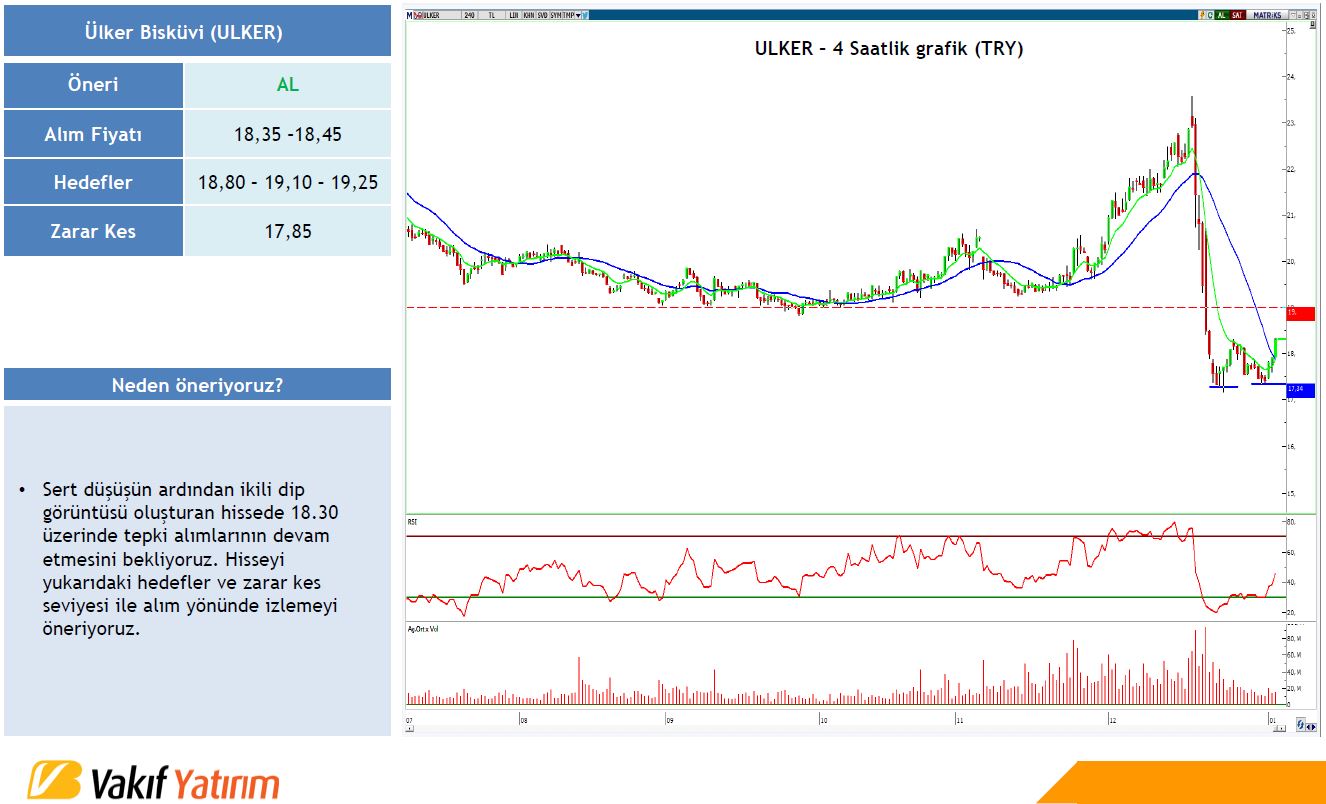
Task: Select the TMP toolbar item
Action: point(568,16)
